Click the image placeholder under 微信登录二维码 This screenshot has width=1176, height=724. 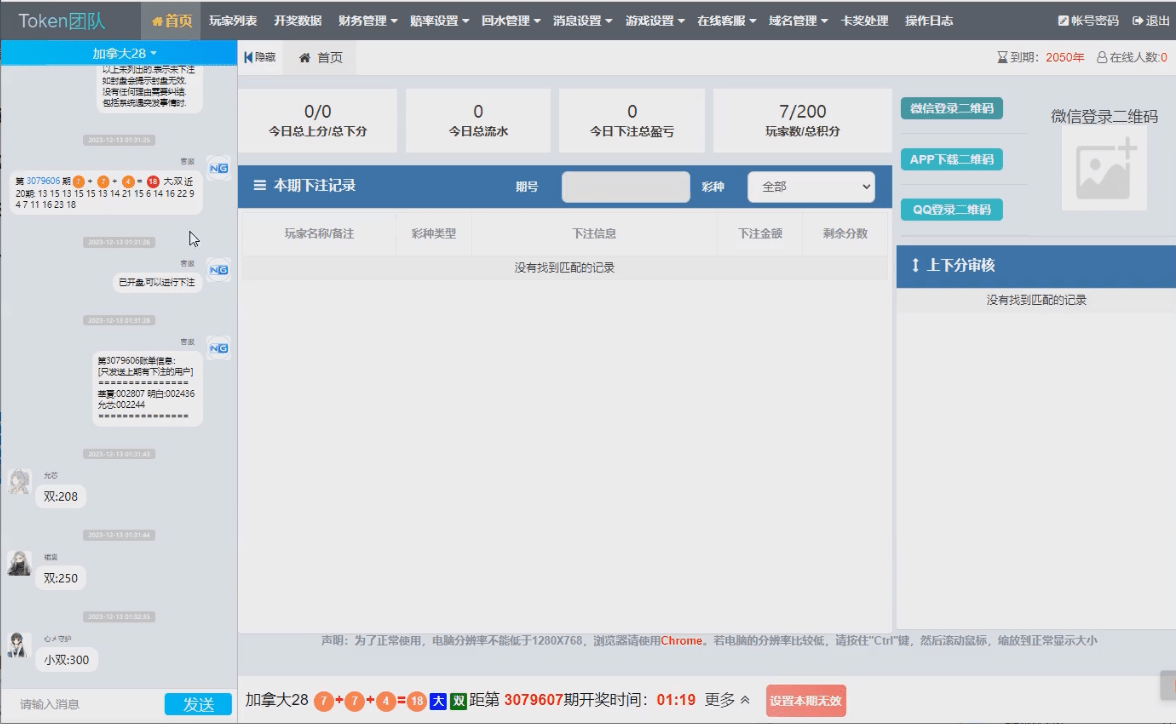(1104, 170)
